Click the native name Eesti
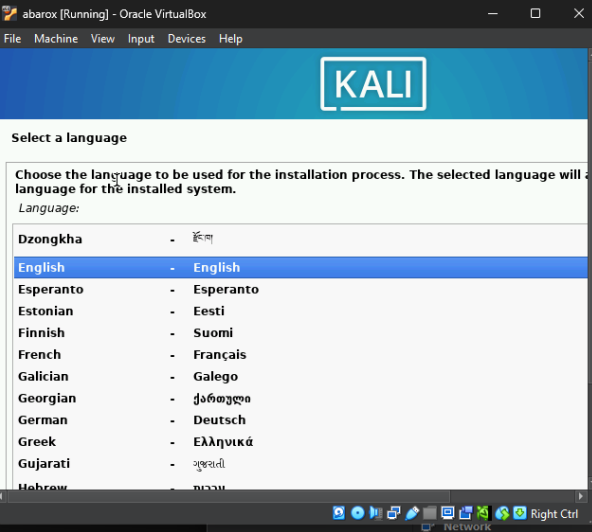 click(x=209, y=311)
